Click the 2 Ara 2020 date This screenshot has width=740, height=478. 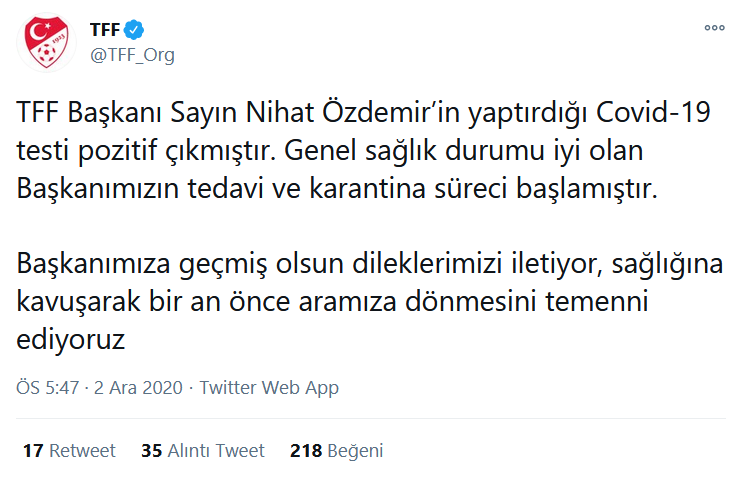tap(138, 387)
